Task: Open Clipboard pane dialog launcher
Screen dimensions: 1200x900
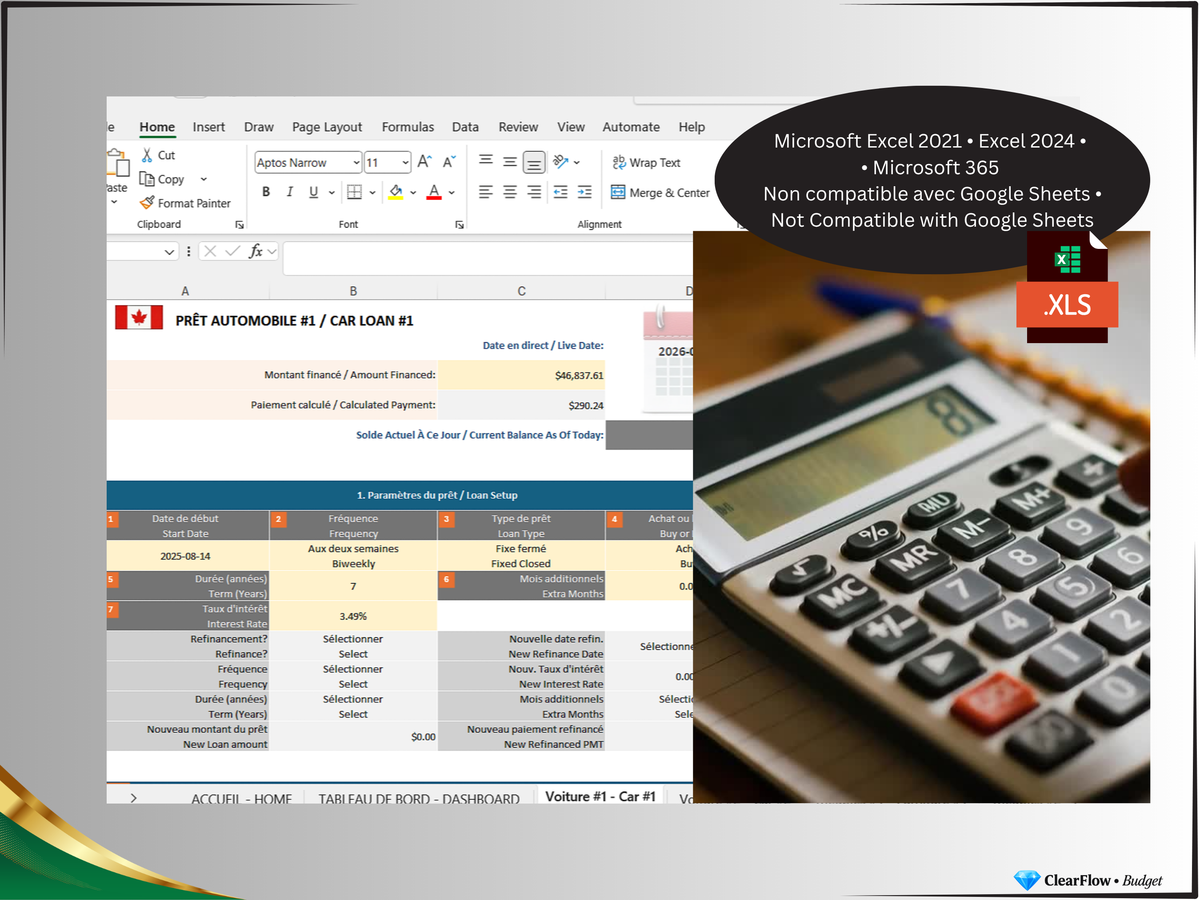Action: pos(239,225)
